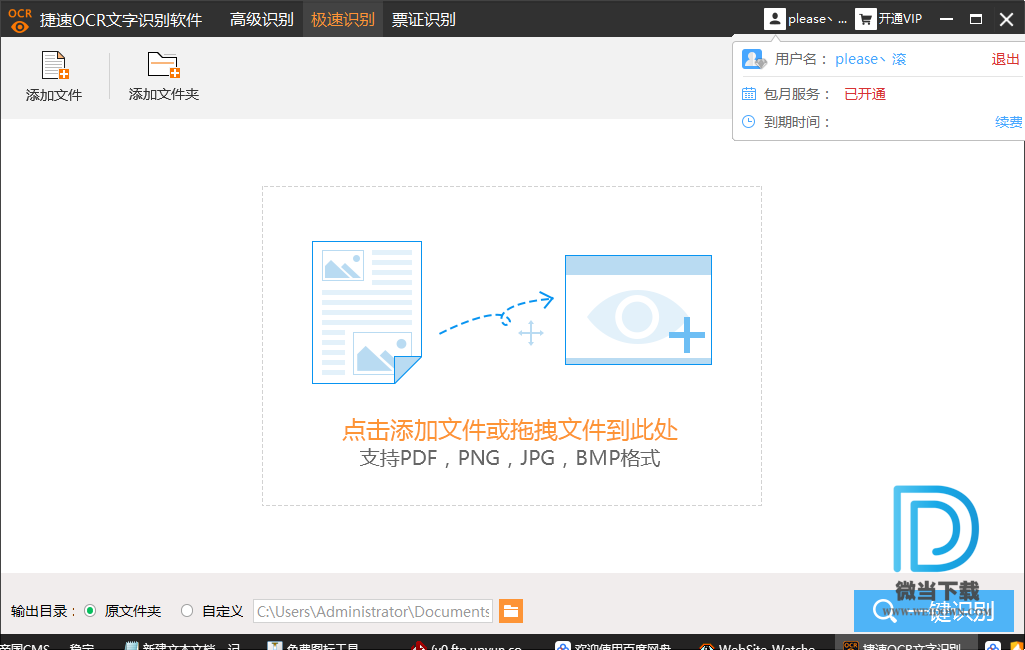This screenshot has width=1025, height=650.
Task: Click the eye preview window illustration
Action: [x=638, y=310]
